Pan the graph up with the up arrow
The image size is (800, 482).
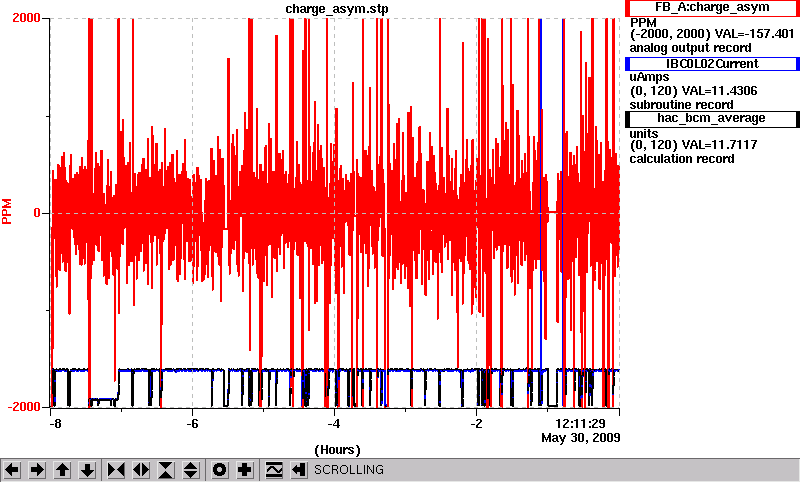63,470
